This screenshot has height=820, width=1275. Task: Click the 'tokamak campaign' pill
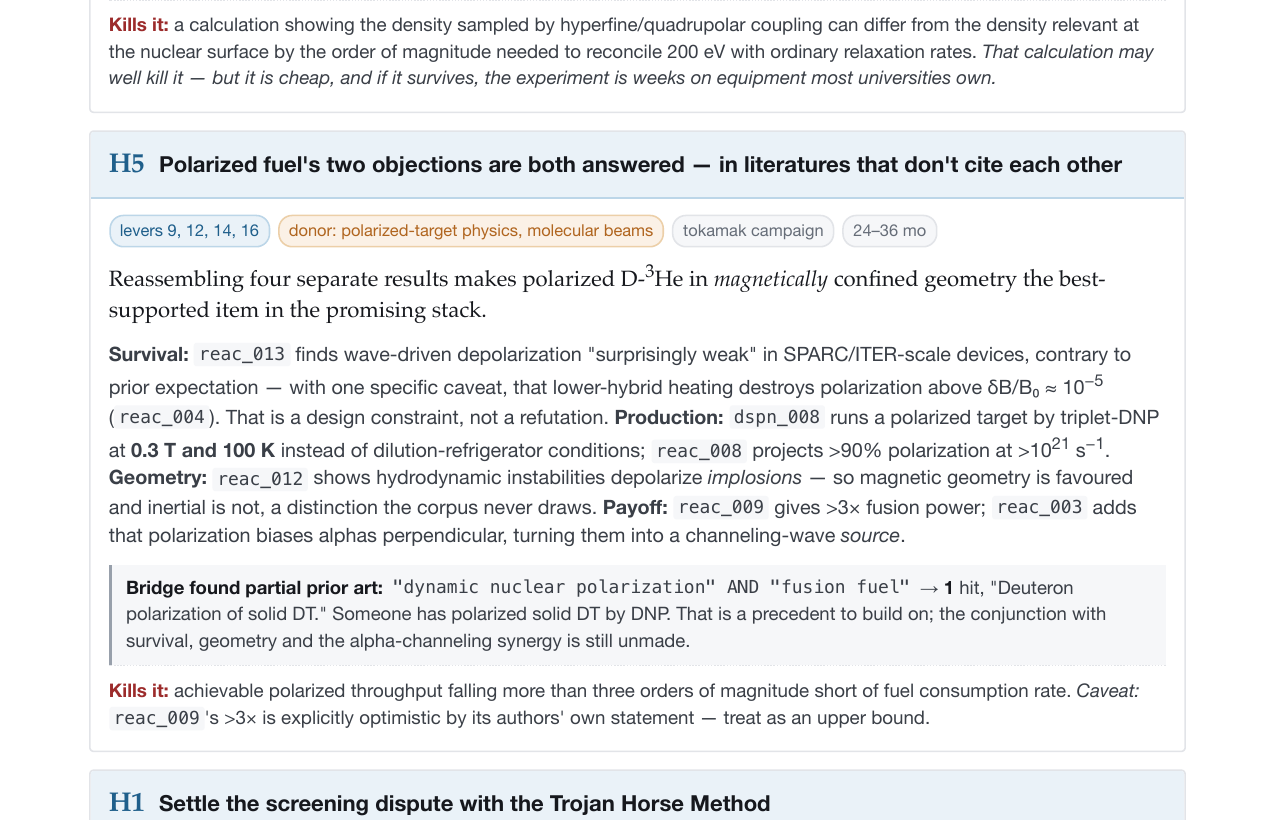click(753, 231)
